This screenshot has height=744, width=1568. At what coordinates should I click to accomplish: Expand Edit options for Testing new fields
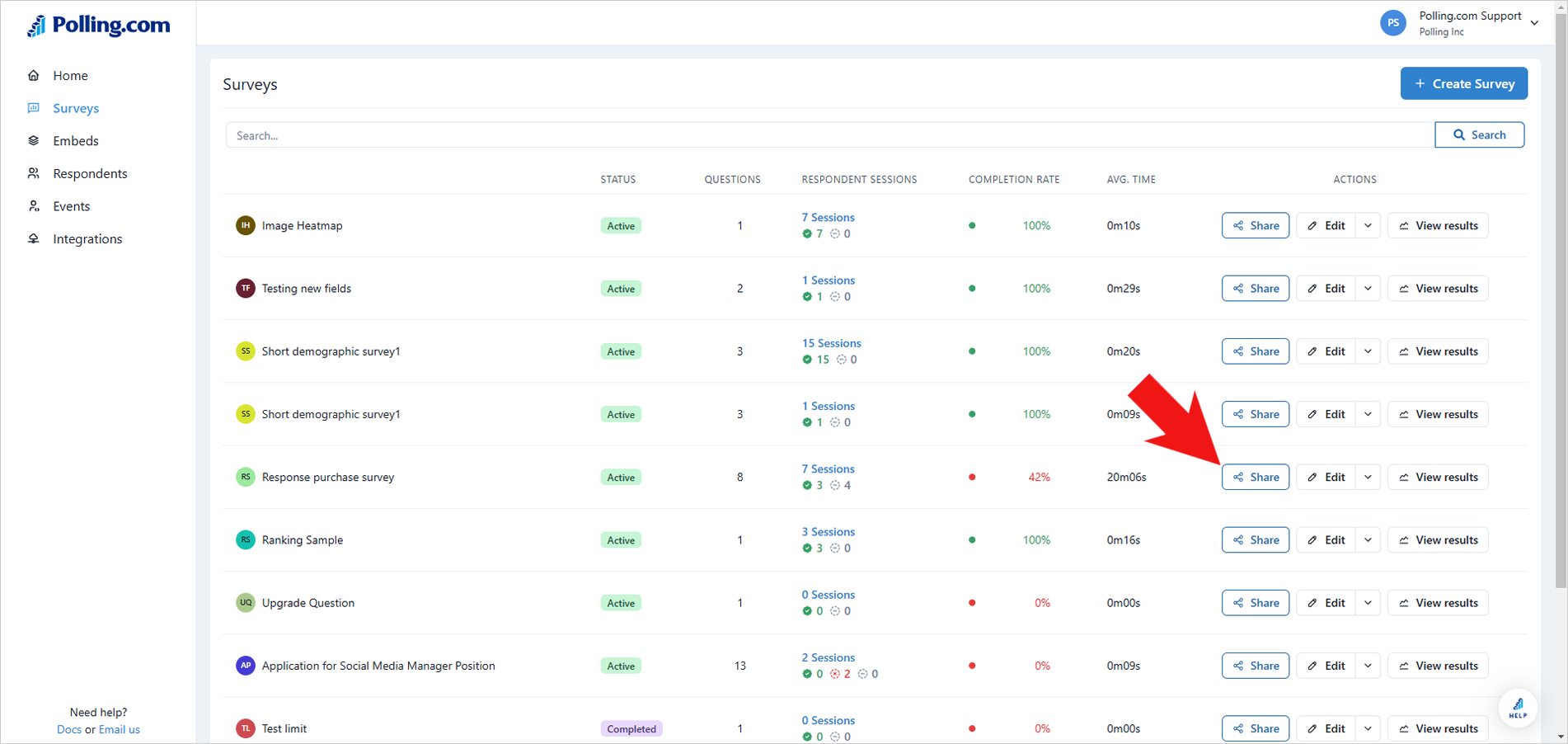point(1368,288)
